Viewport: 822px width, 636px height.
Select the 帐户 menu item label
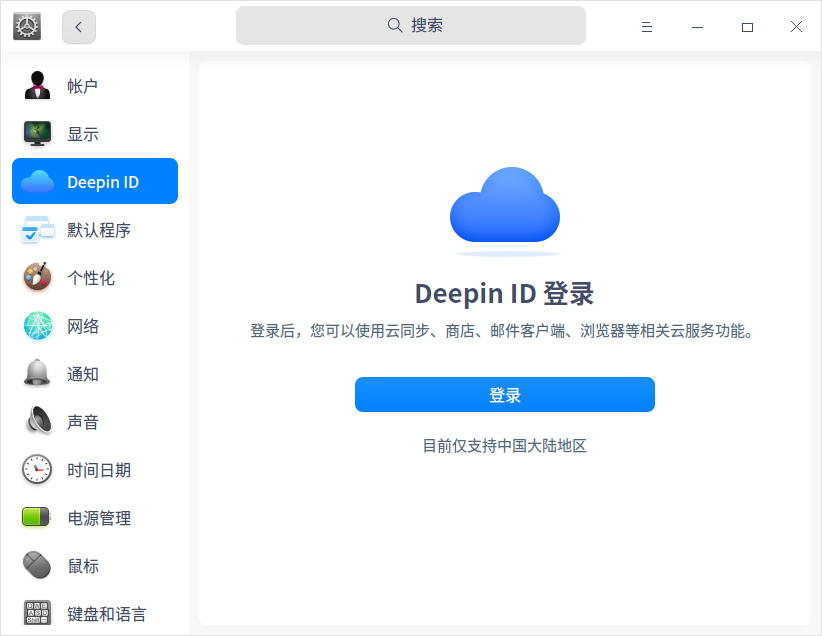pyautogui.click(x=82, y=86)
